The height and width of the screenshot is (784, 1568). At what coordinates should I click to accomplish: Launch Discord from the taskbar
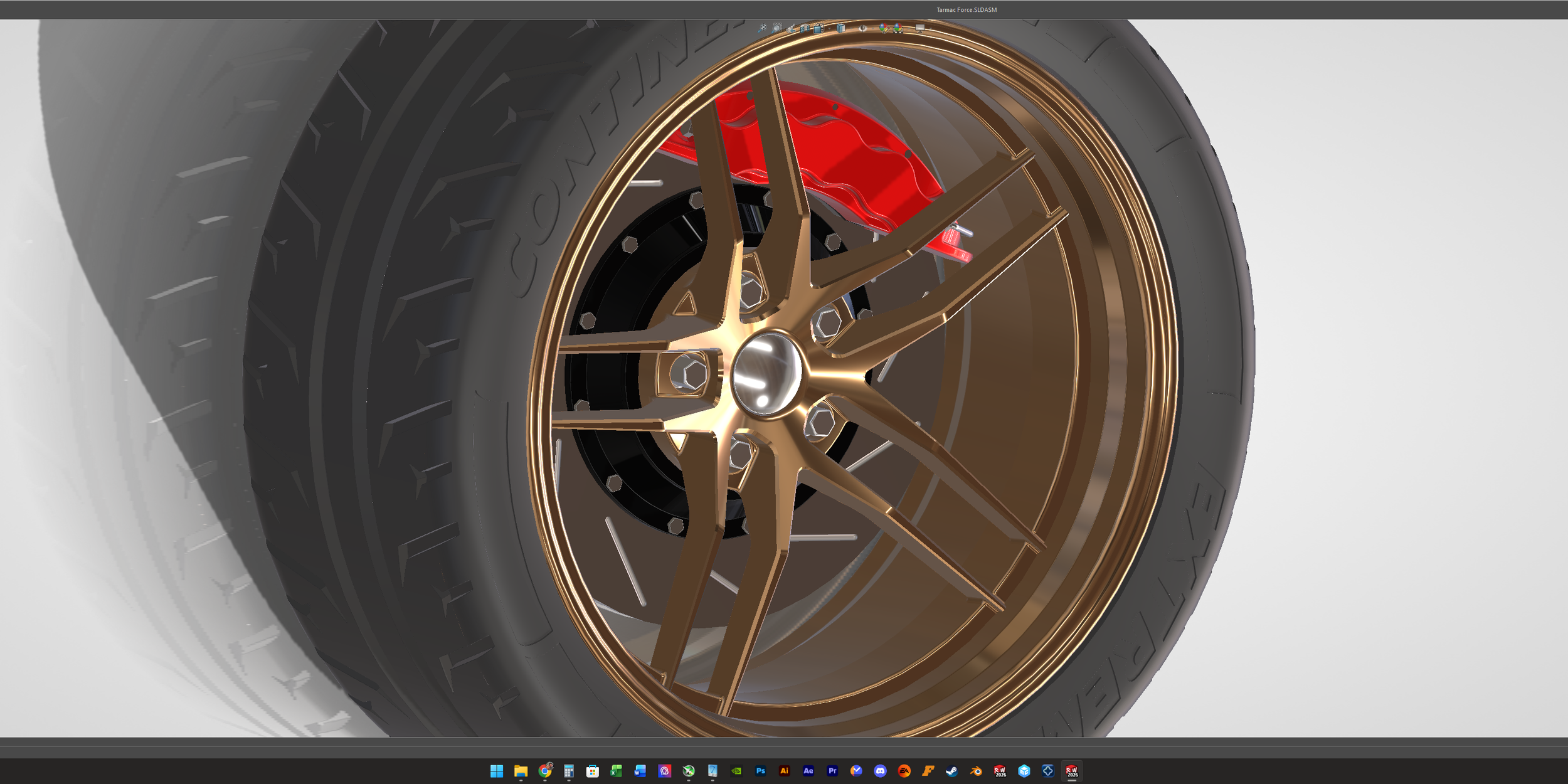pos(880,771)
